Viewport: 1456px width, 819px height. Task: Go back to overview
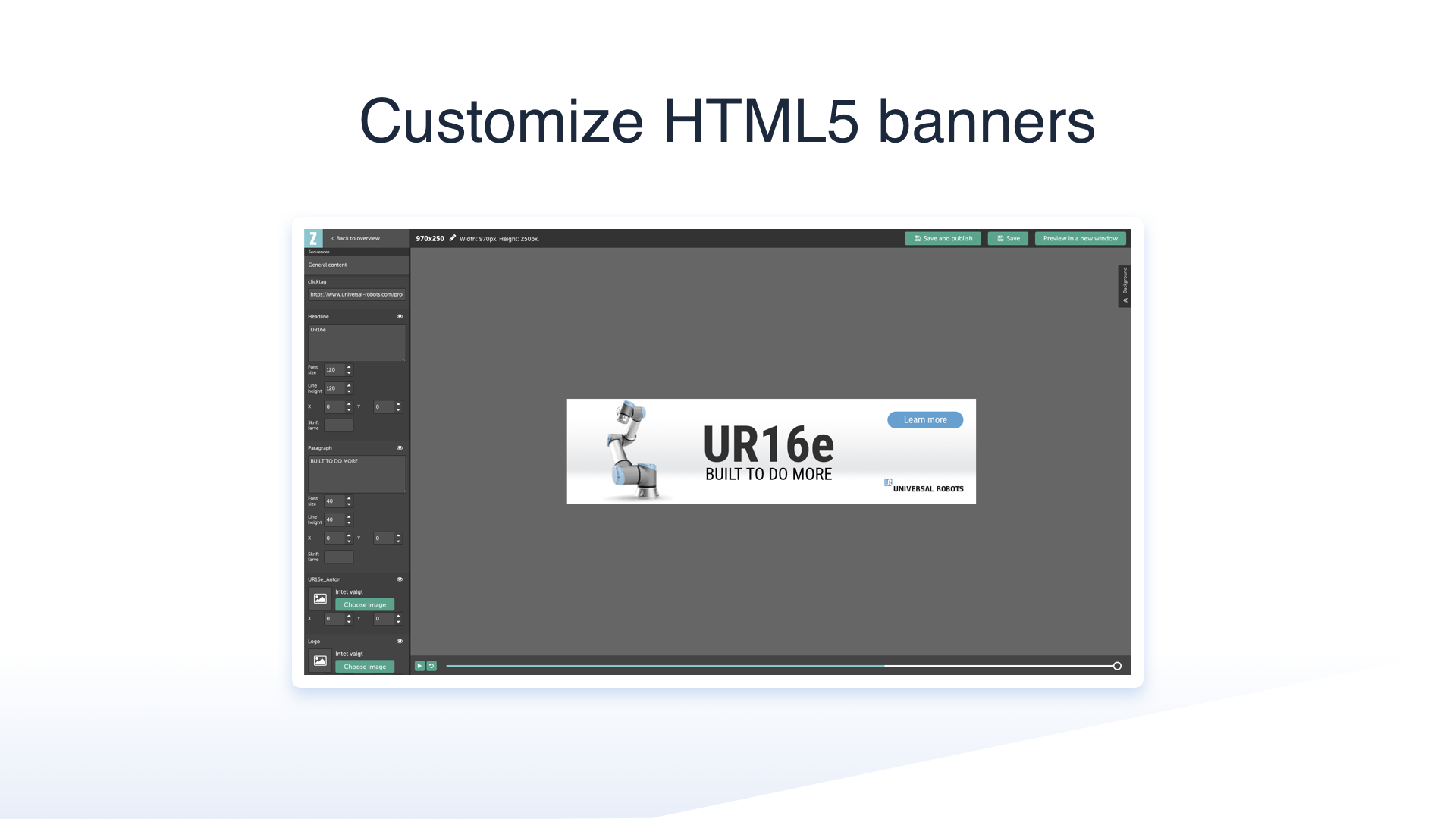(356, 238)
